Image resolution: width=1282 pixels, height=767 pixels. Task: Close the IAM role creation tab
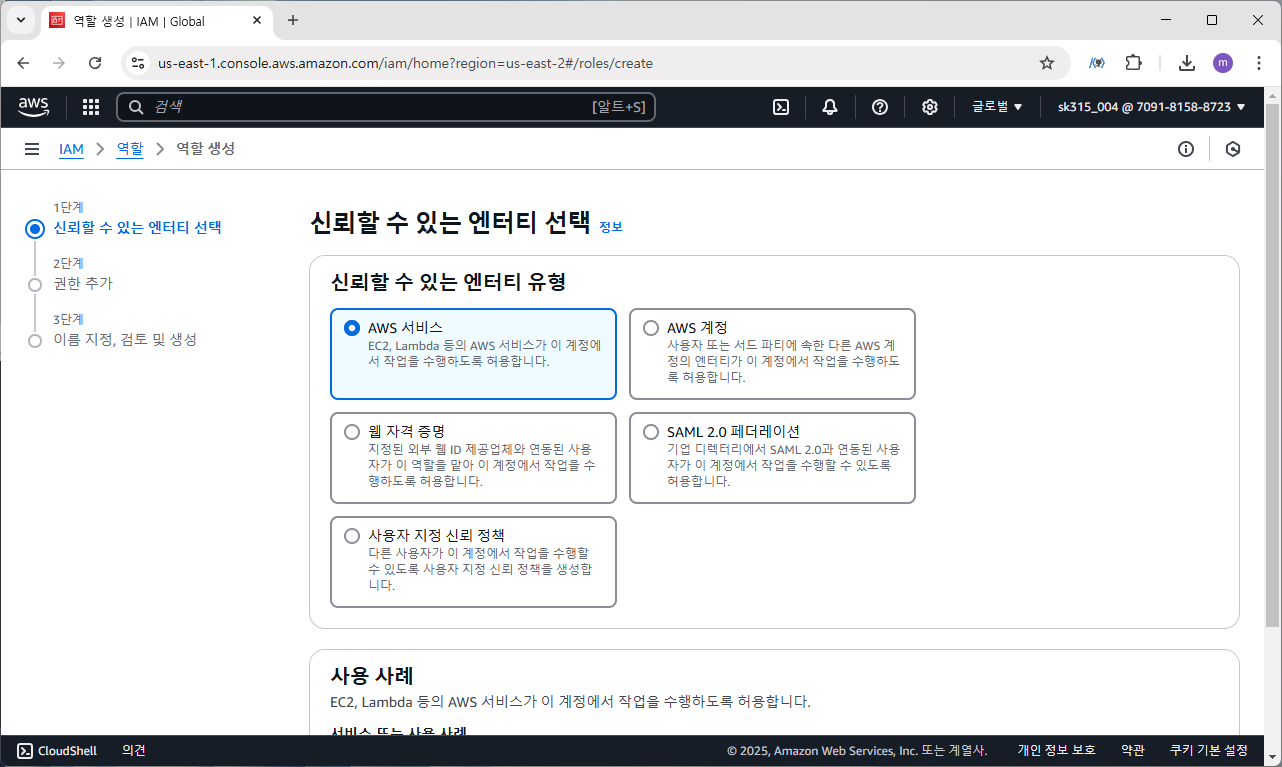pyautogui.click(x=257, y=20)
